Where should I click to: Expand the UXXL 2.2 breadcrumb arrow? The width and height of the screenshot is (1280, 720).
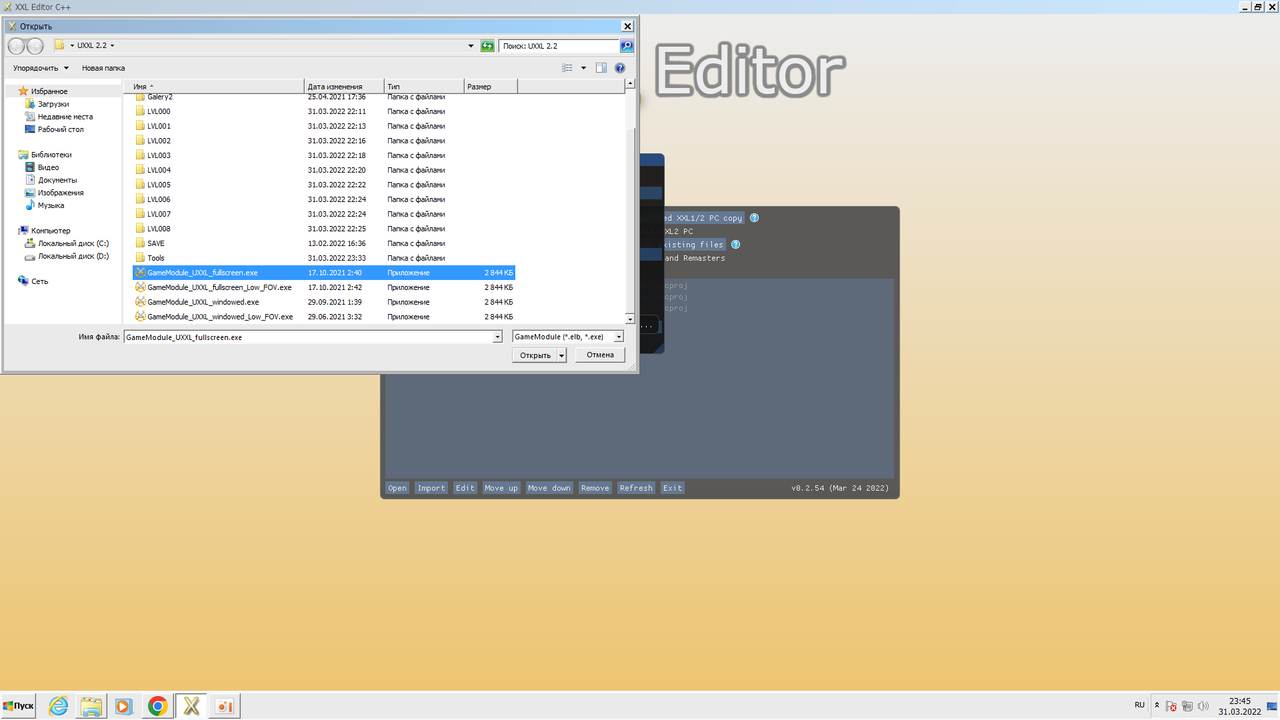point(112,46)
